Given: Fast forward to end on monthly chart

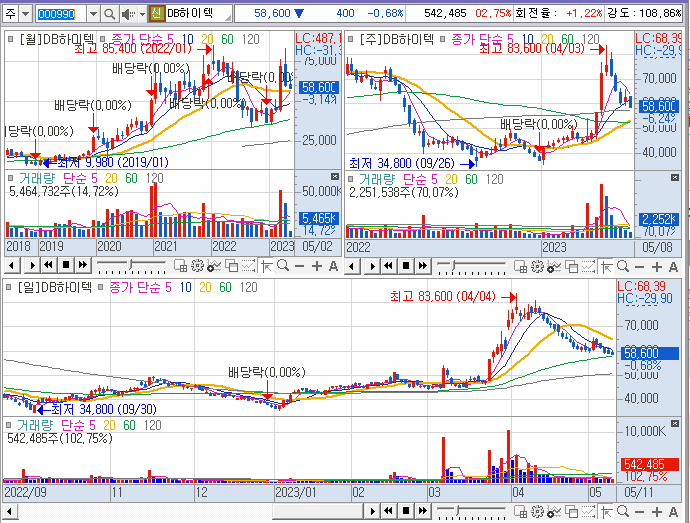Looking at the screenshot, I should [x=82, y=265].
